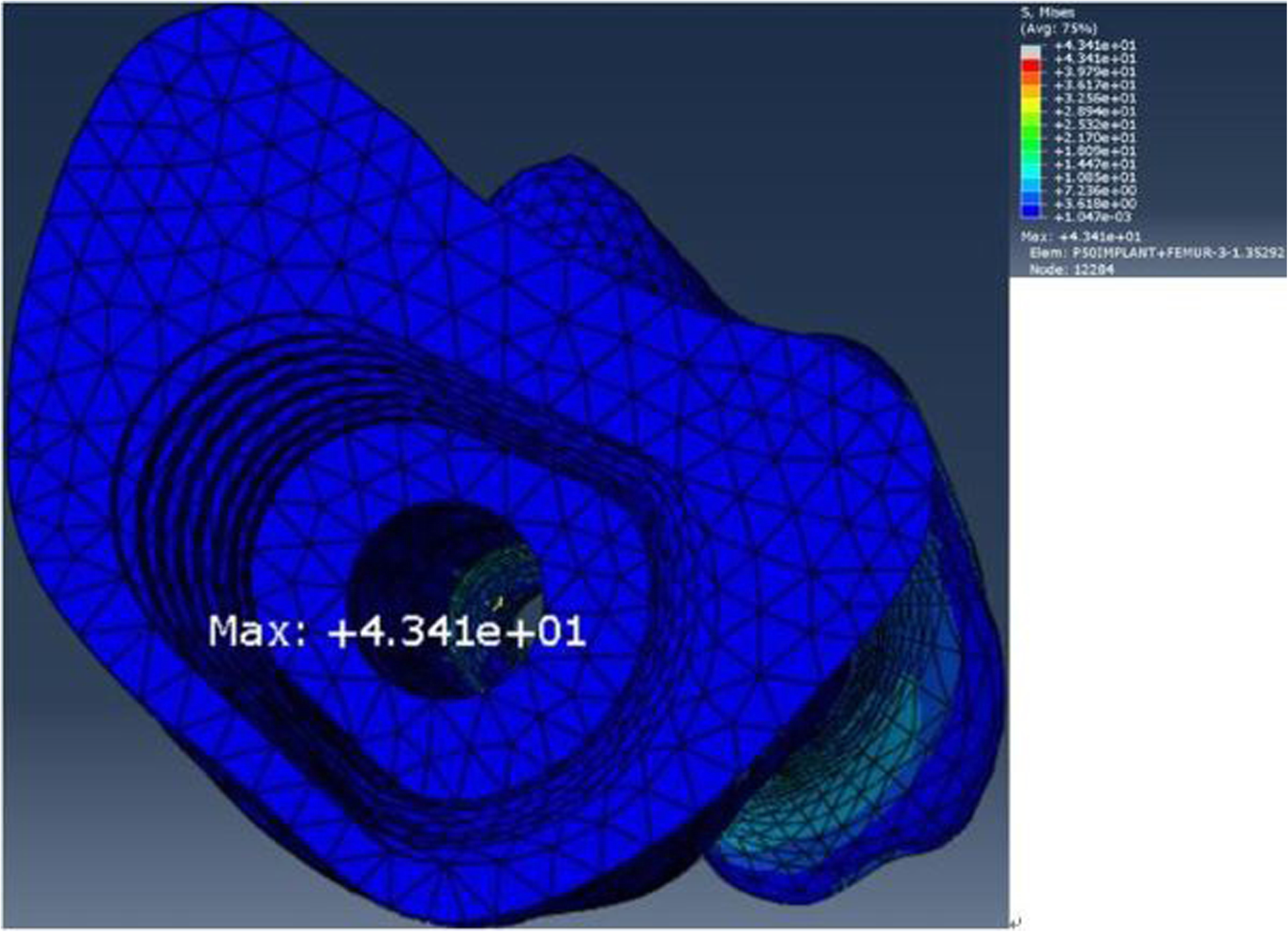Click the legend value +1.085e+01
This screenshot has width=1288, height=932.
coord(1095,177)
